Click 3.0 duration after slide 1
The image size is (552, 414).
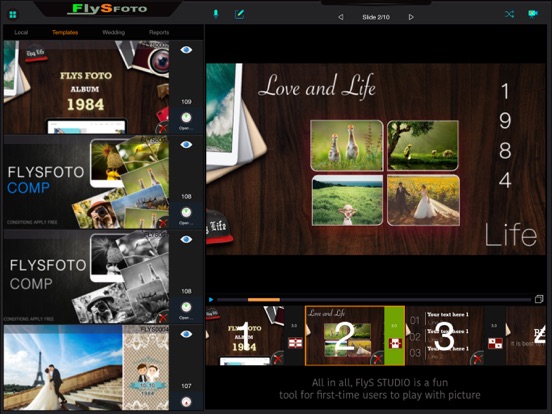pyautogui.click(x=294, y=326)
